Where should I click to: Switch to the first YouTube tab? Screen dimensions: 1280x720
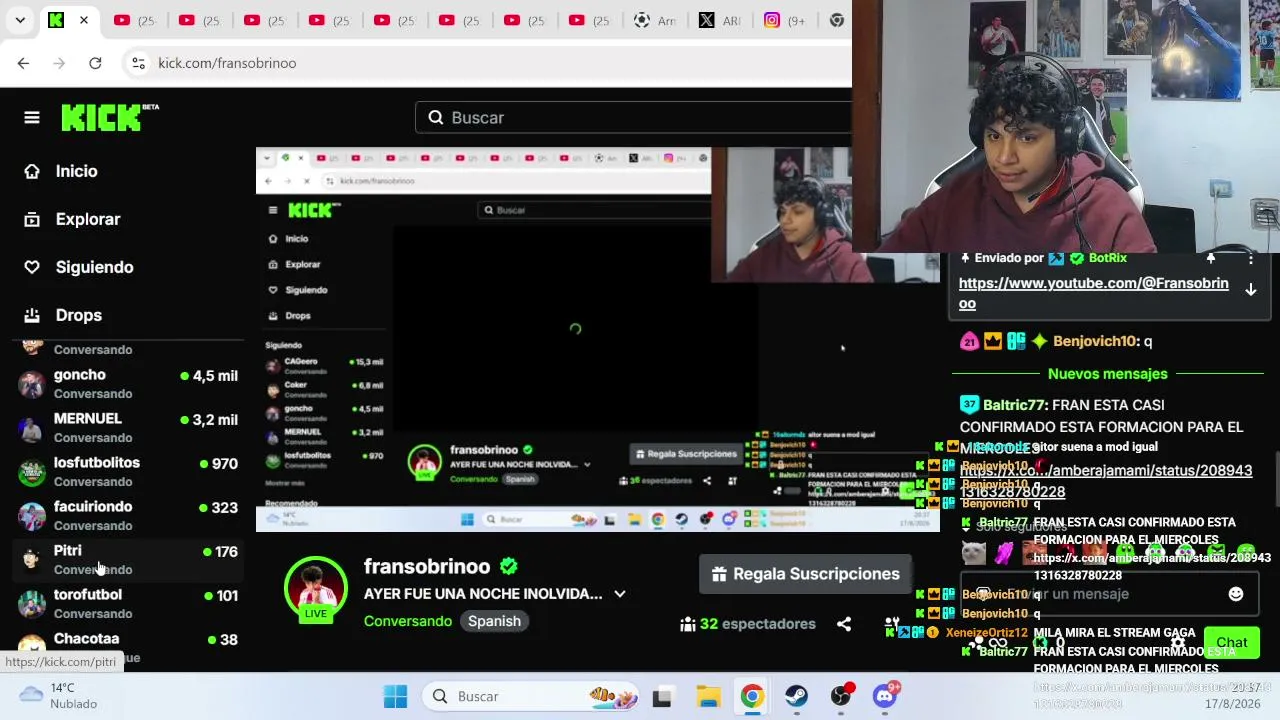coord(133,20)
